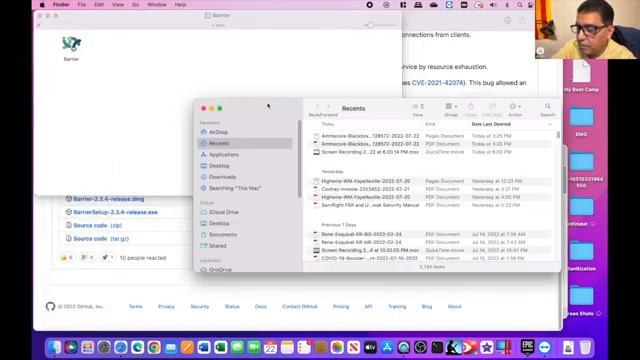Launch Google Chrome from the Dock
The height and width of the screenshot is (360, 640).
point(154,347)
